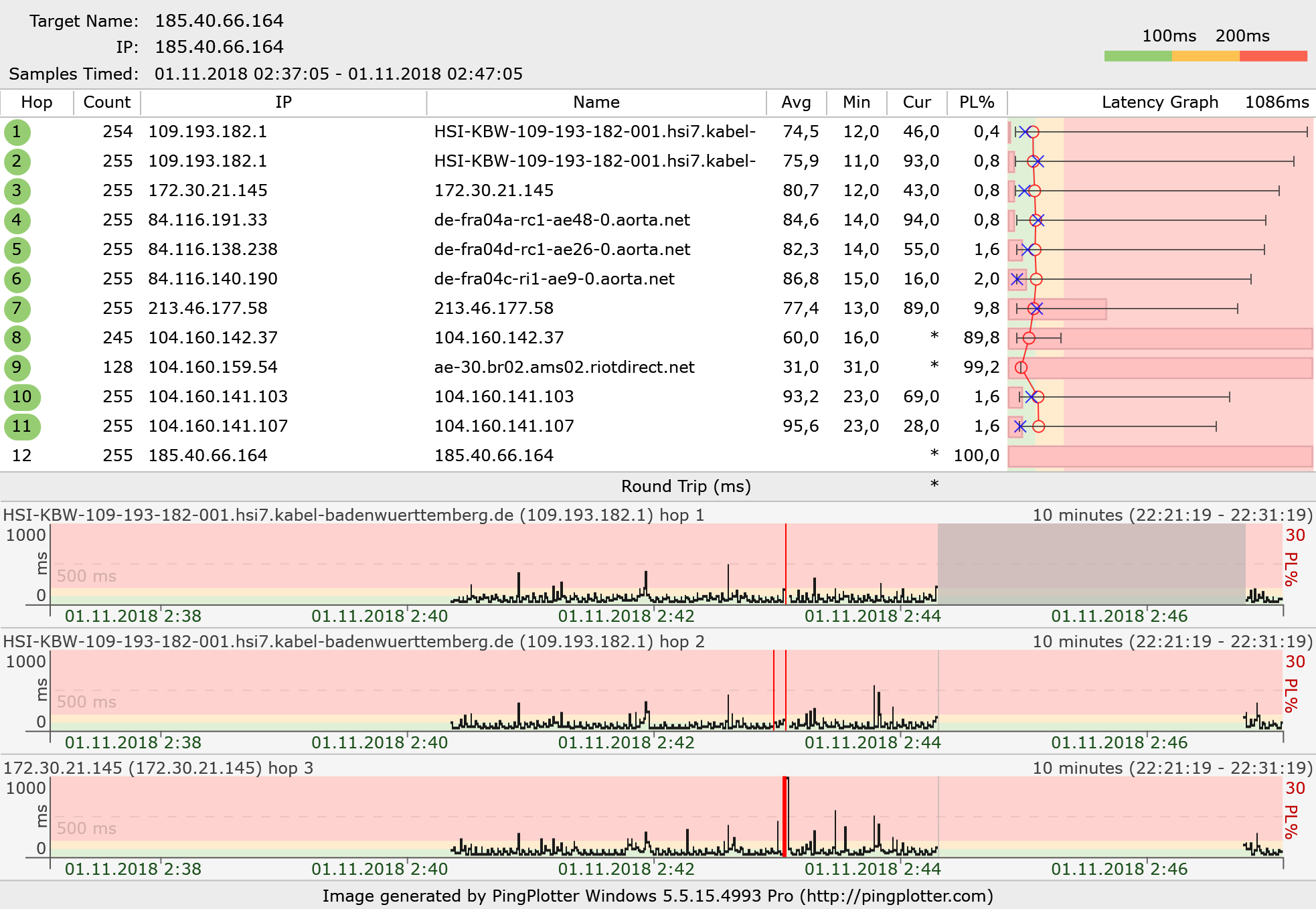Image resolution: width=1316 pixels, height=909 pixels.
Task: Click the green hop 11 circle
Action: 22,426
